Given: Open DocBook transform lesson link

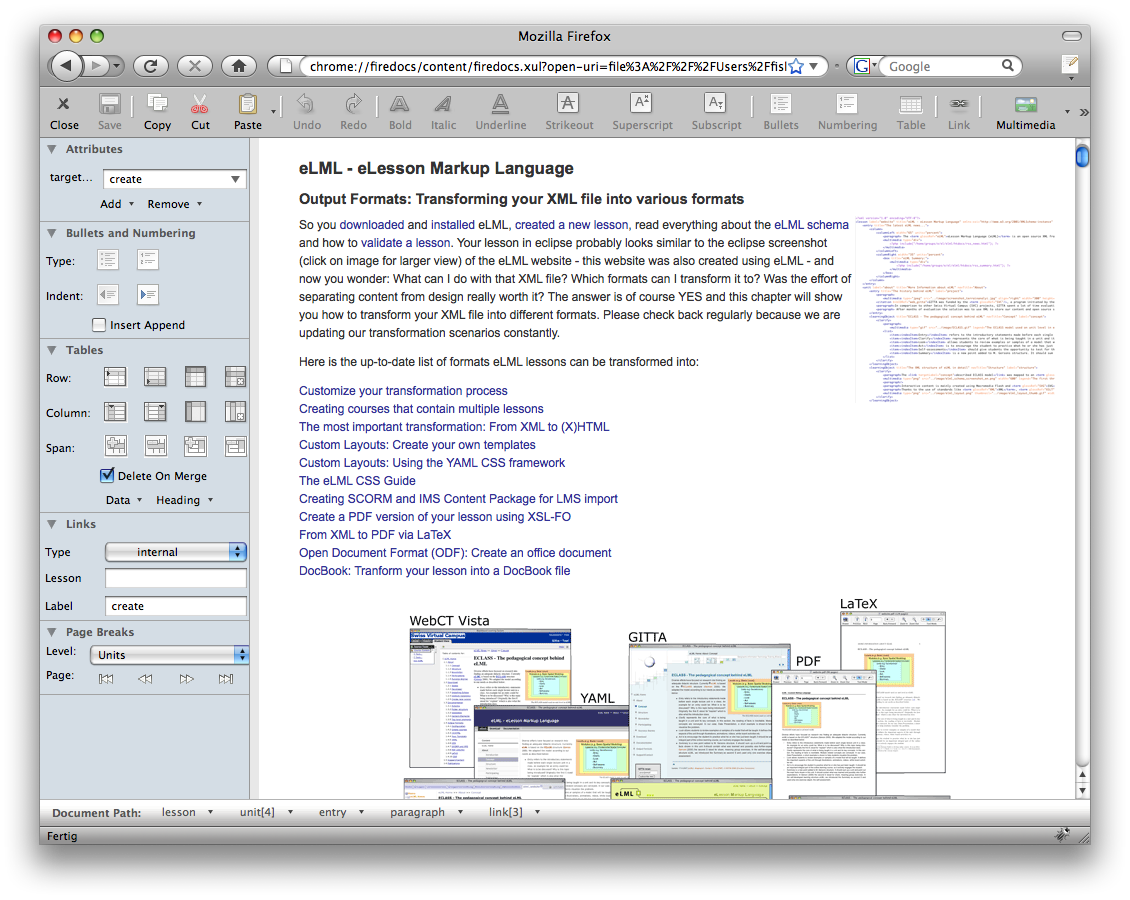Looking at the screenshot, I should pos(435,571).
